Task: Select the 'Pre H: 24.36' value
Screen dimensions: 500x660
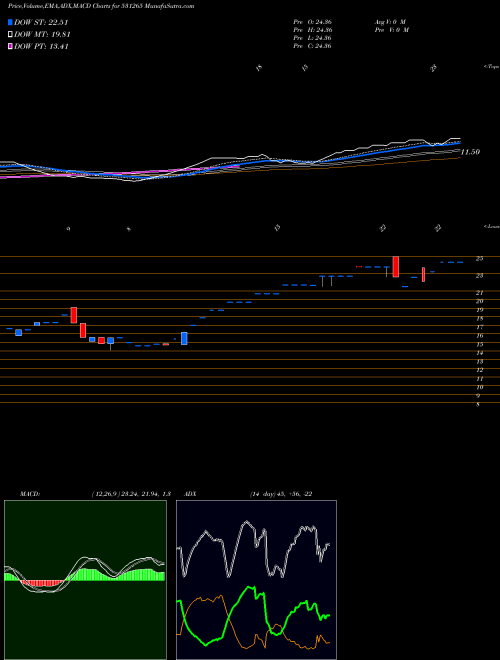Action: pyautogui.click(x=313, y=30)
